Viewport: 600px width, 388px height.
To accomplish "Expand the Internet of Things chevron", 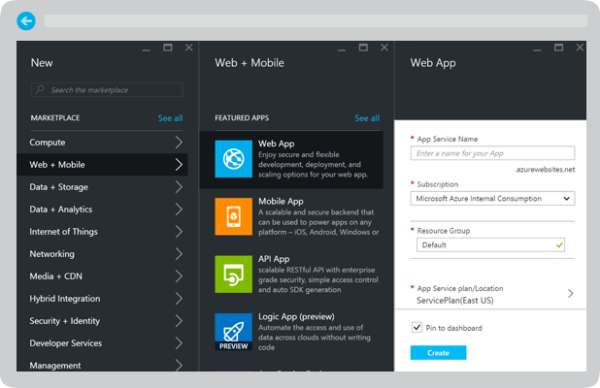I will [x=179, y=231].
